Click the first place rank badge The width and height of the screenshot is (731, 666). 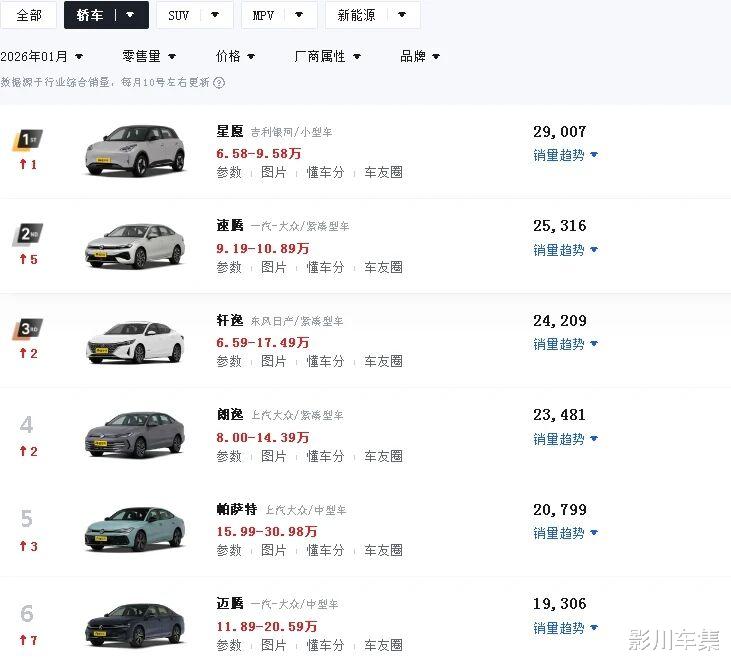tap(27, 140)
